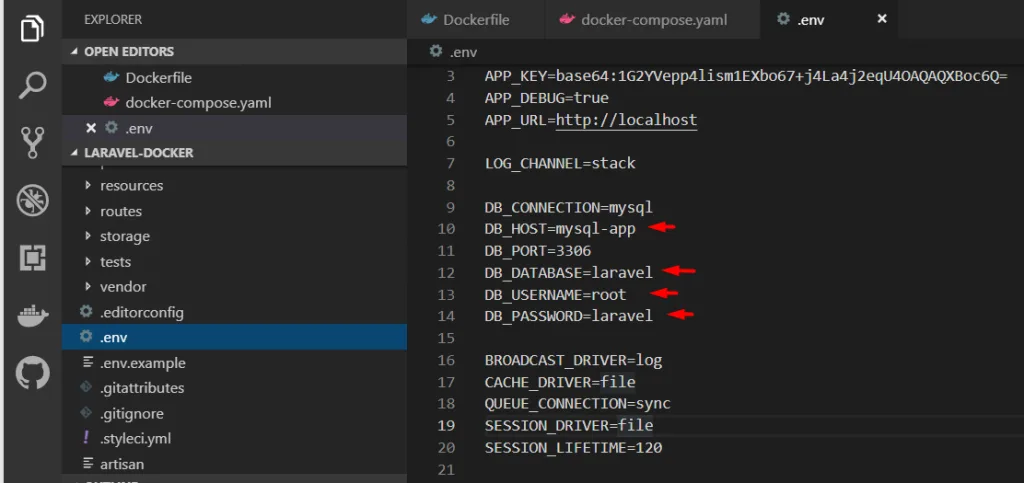The height and width of the screenshot is (483, 1024).
Task: Switch to the Dockerfile tab
Action: click(x=476, y=20)
